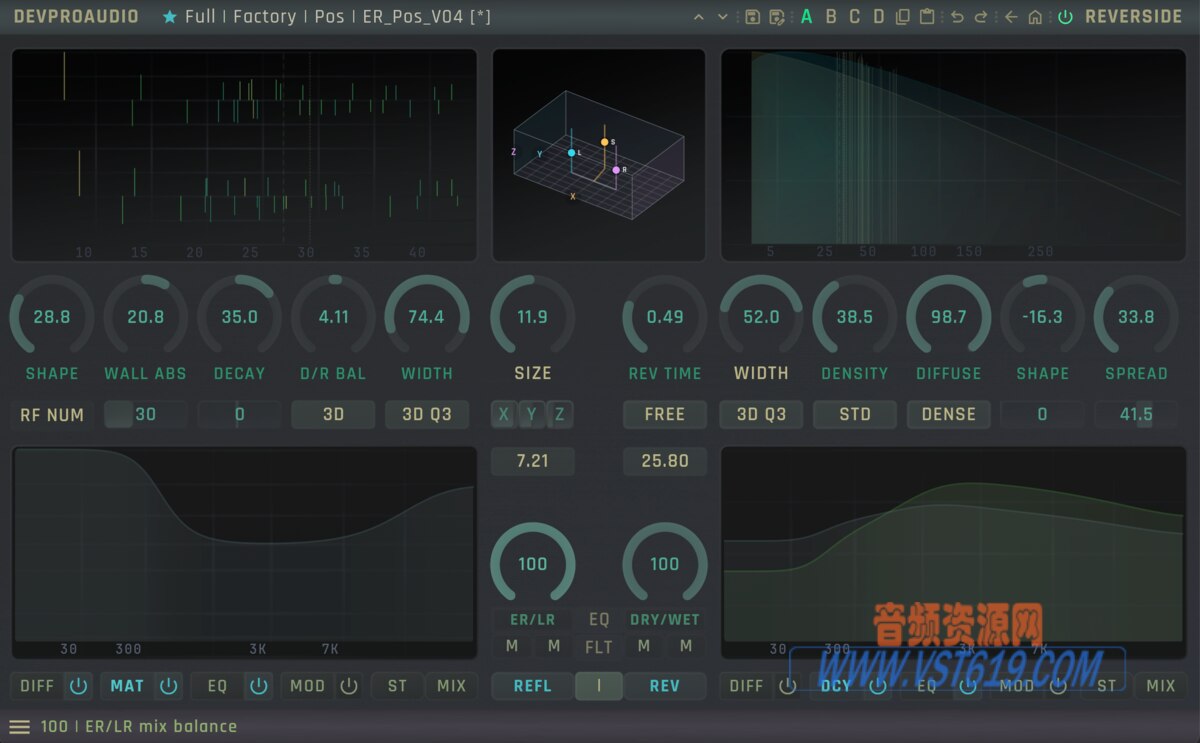The image size is (1200, 743).
Task: Click the 41.5 field under SPREAD
Action: pyautogui.click(x=1137, y=414)
